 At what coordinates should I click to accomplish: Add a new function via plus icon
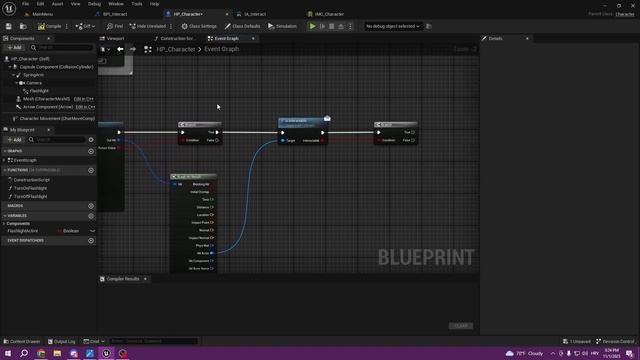point(91,170)
